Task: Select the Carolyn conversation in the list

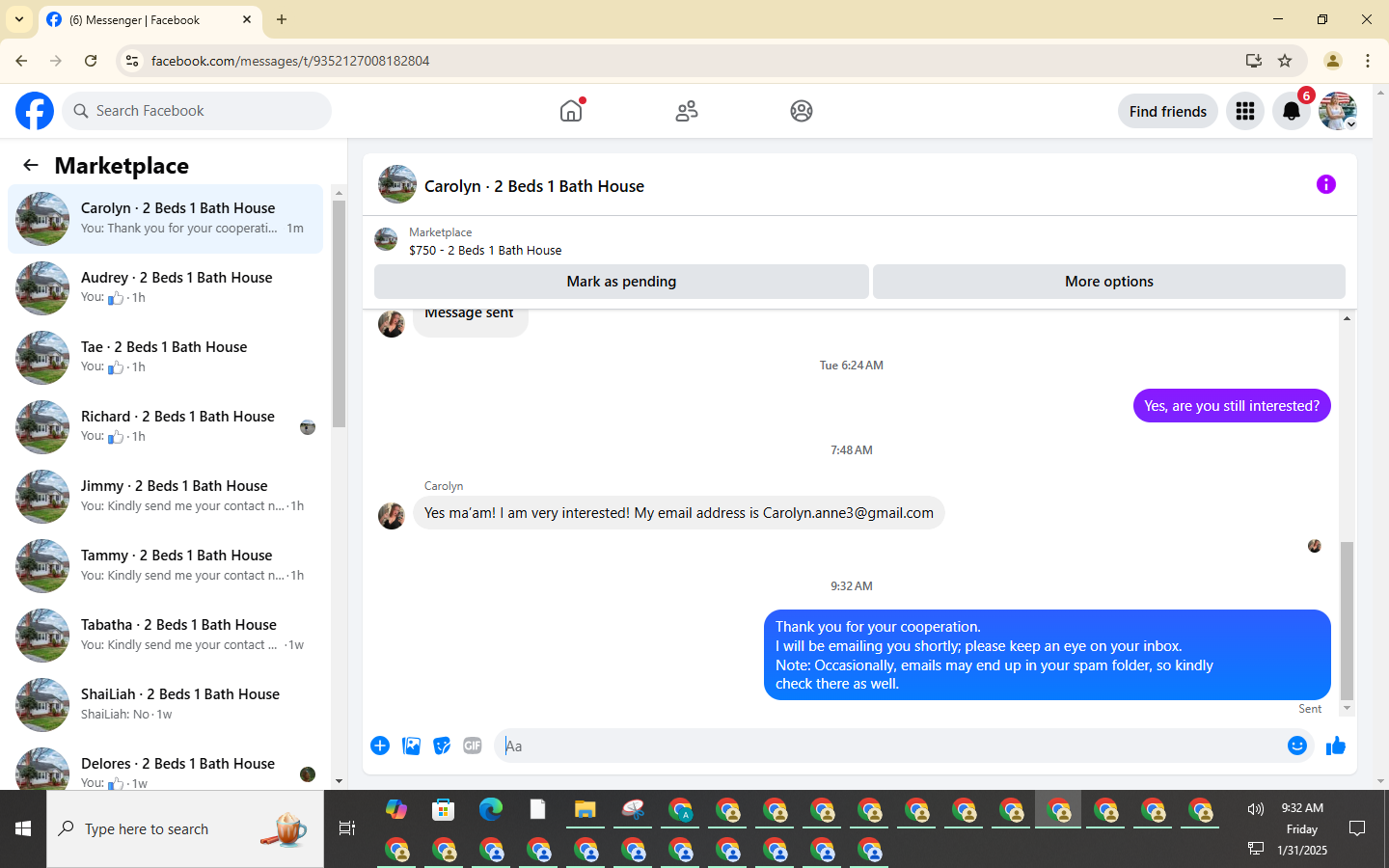Action: click(165, 218)
